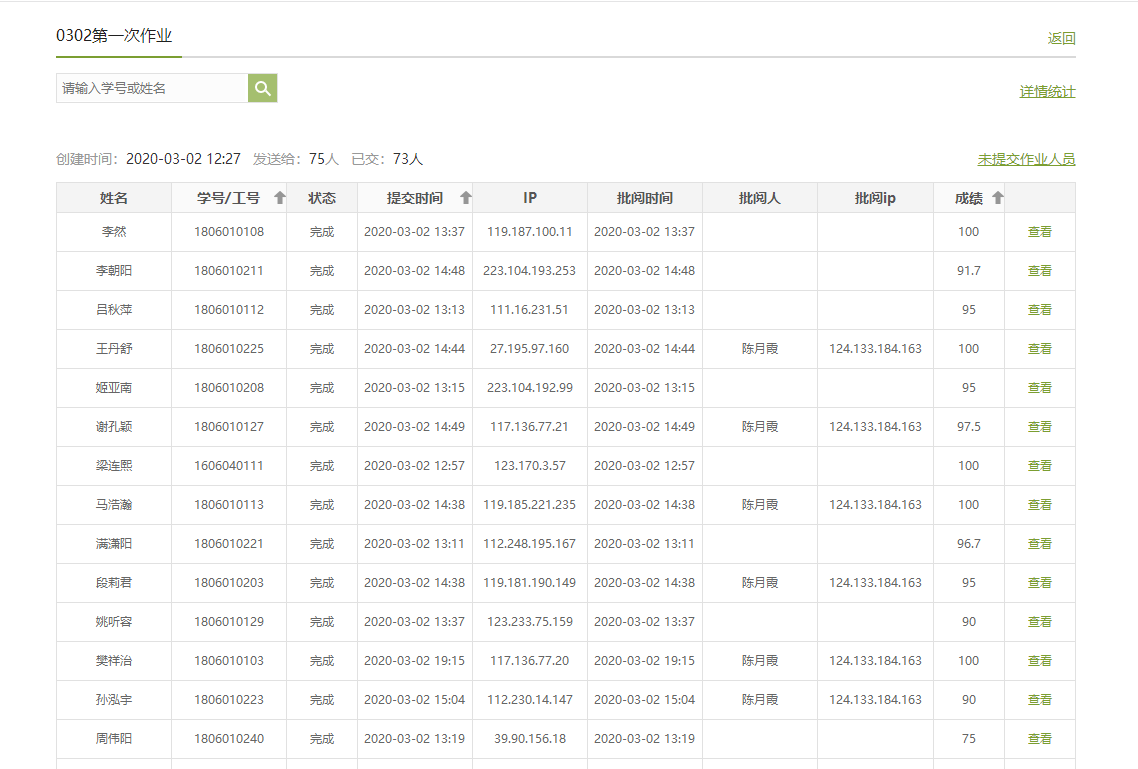View 李然's submission via 查看
1138x769 pixels.
coord(1039,232)
